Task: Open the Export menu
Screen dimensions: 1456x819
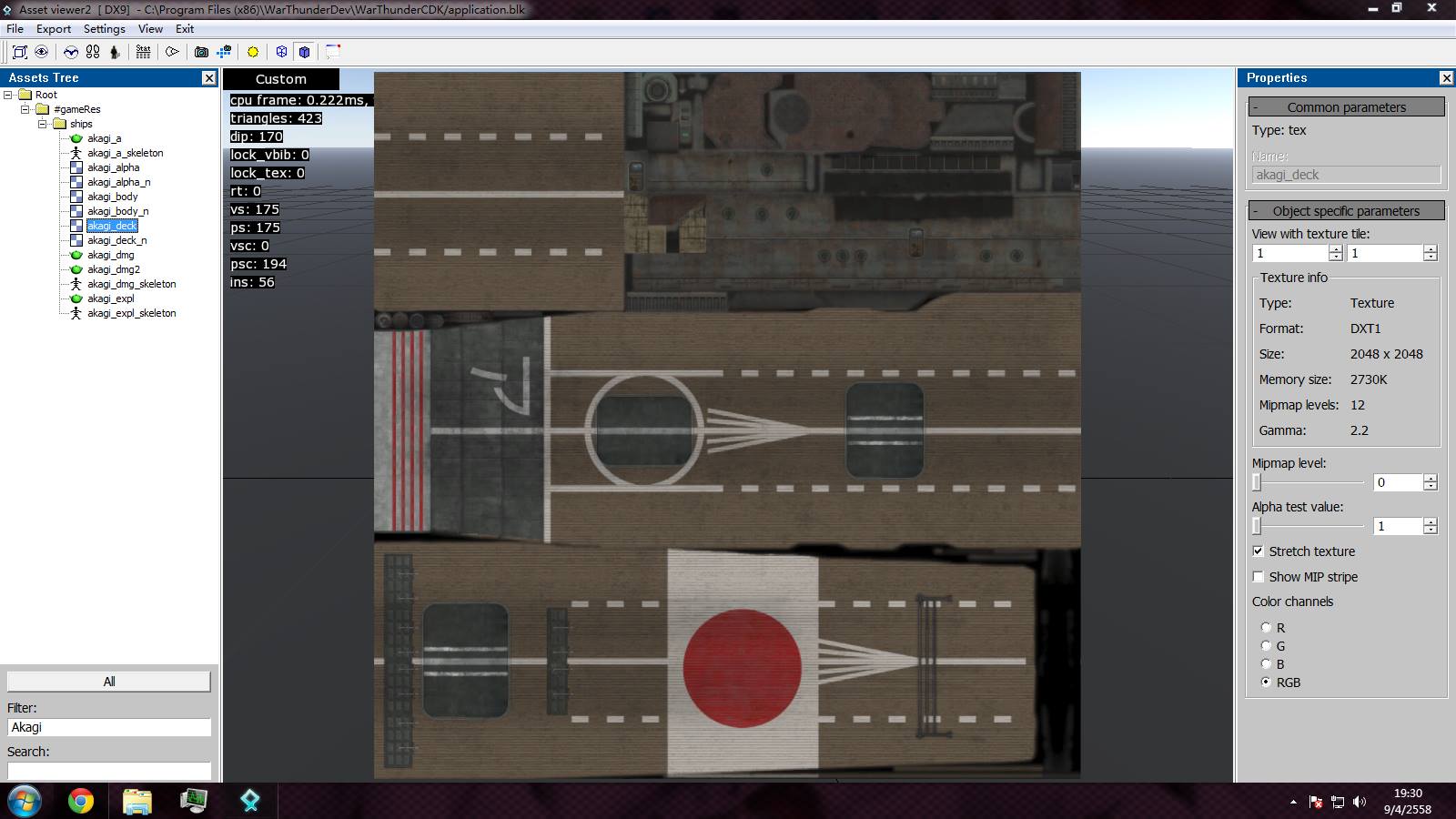Action: pos(54,28)
